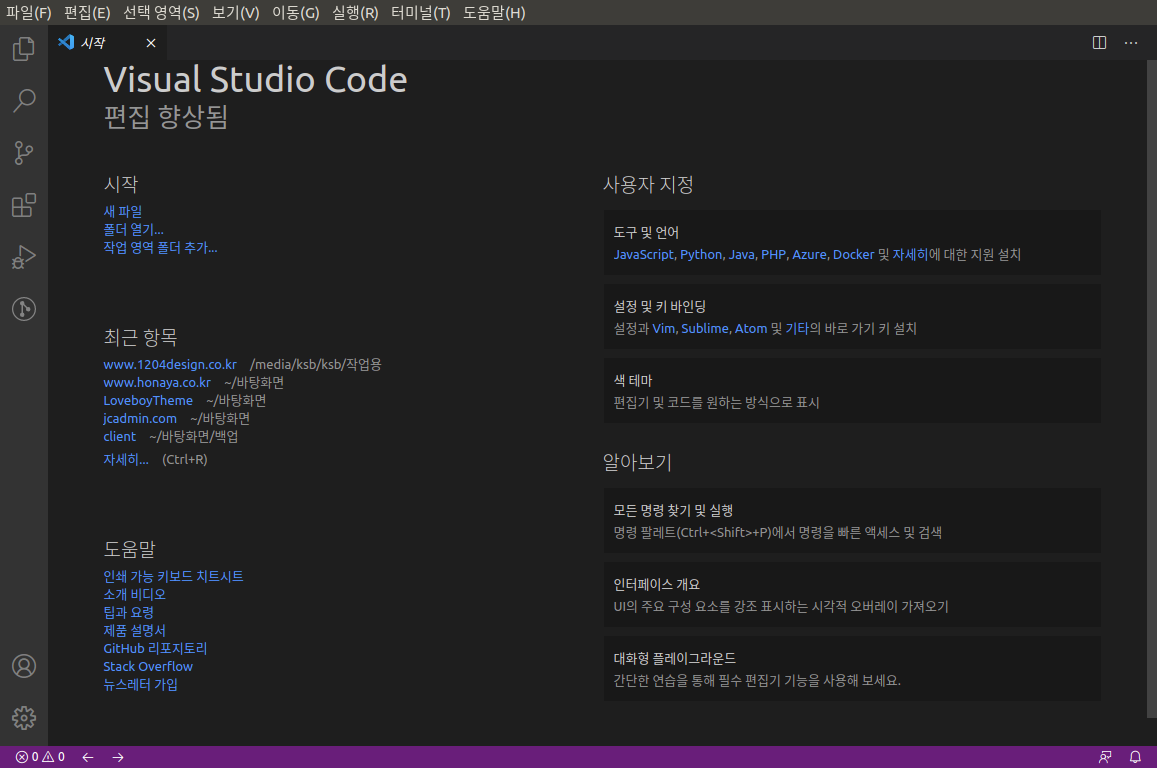The width and height of the screenshot is (1157, 768).
Task: Open the 소개 비디오 link
Action: (134, 595)
